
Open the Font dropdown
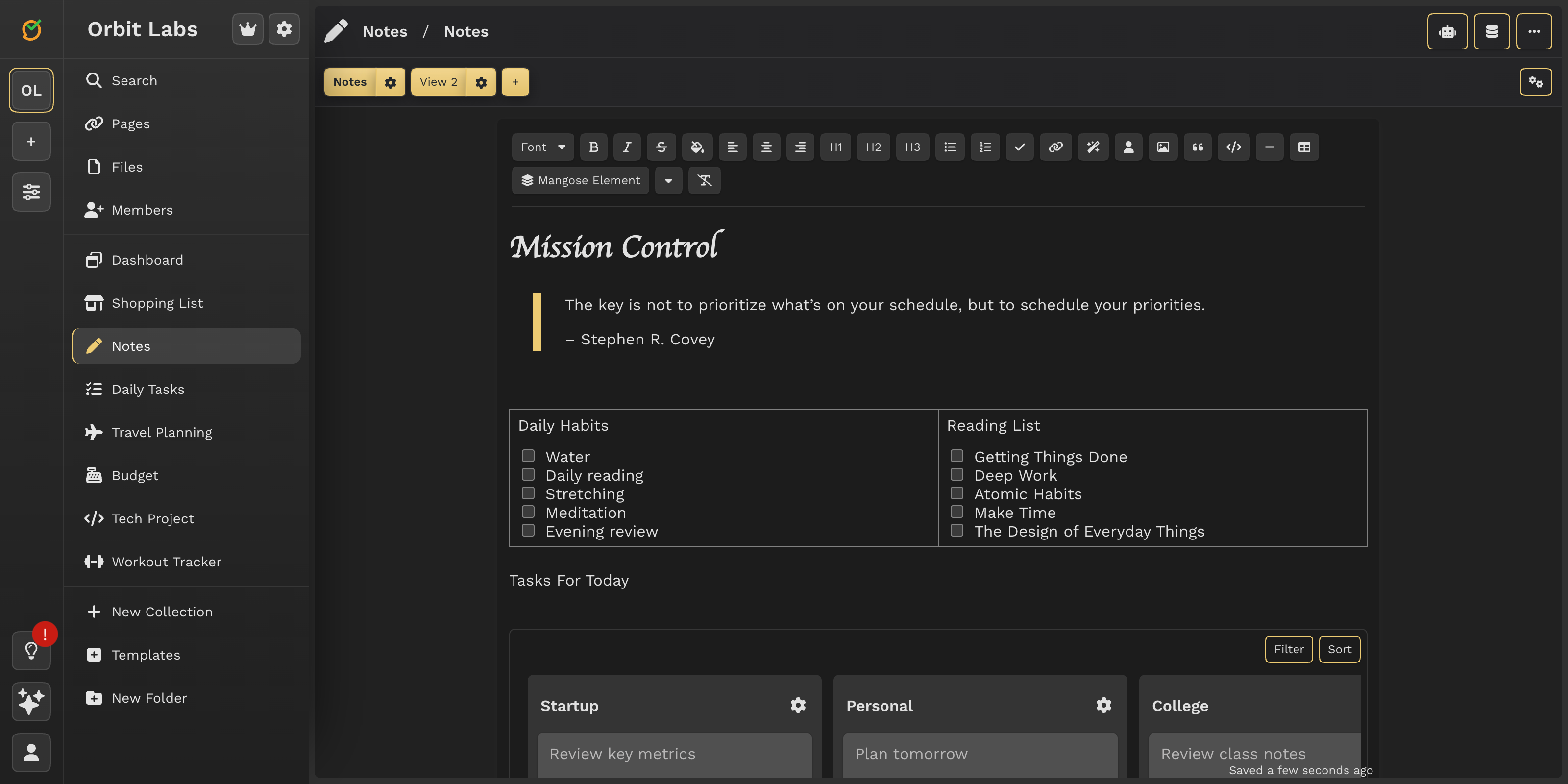pos(542,147)
